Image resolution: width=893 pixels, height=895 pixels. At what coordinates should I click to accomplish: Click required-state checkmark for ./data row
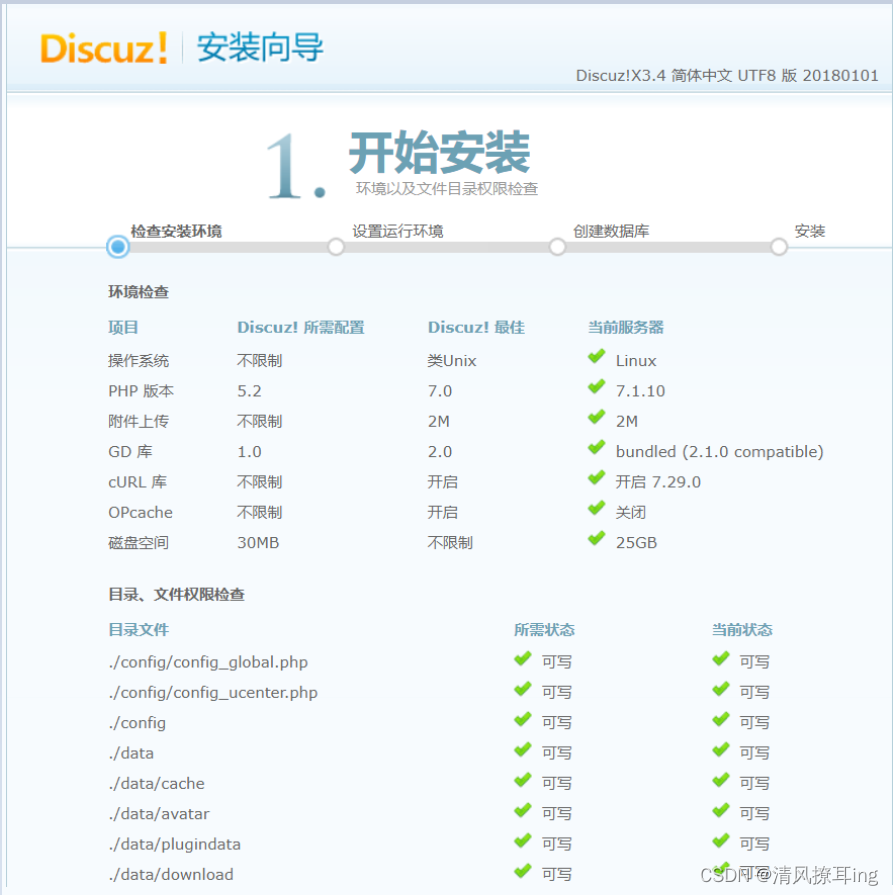point(522,749)
